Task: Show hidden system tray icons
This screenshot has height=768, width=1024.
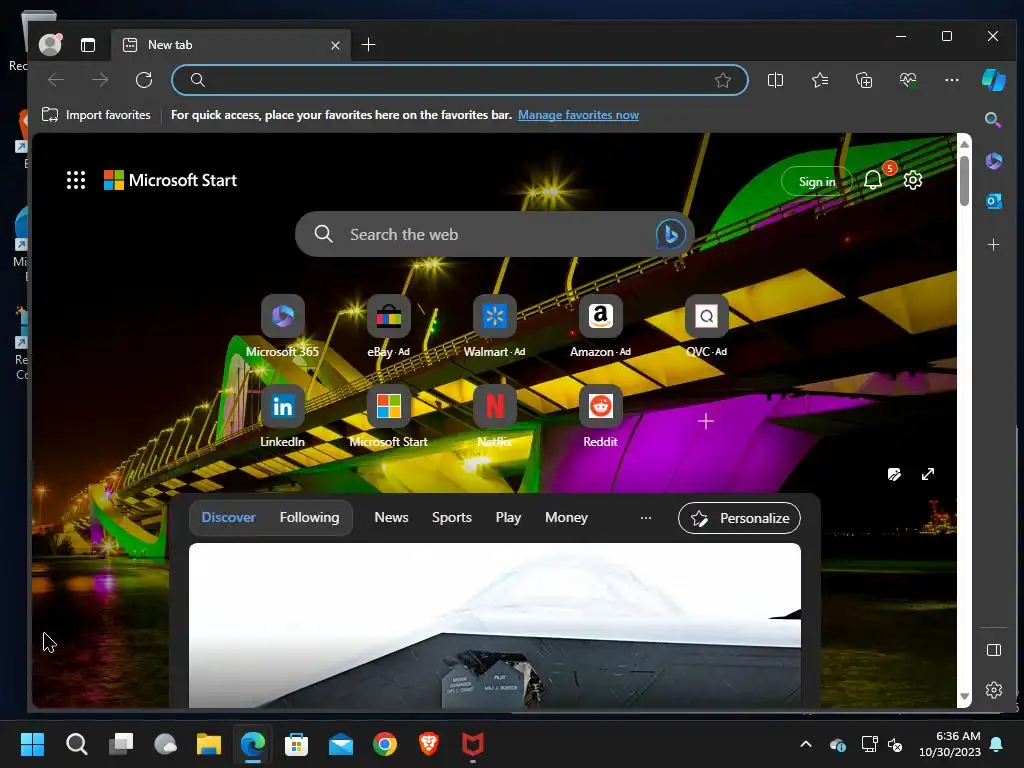Action: click(x=806, y=744)
